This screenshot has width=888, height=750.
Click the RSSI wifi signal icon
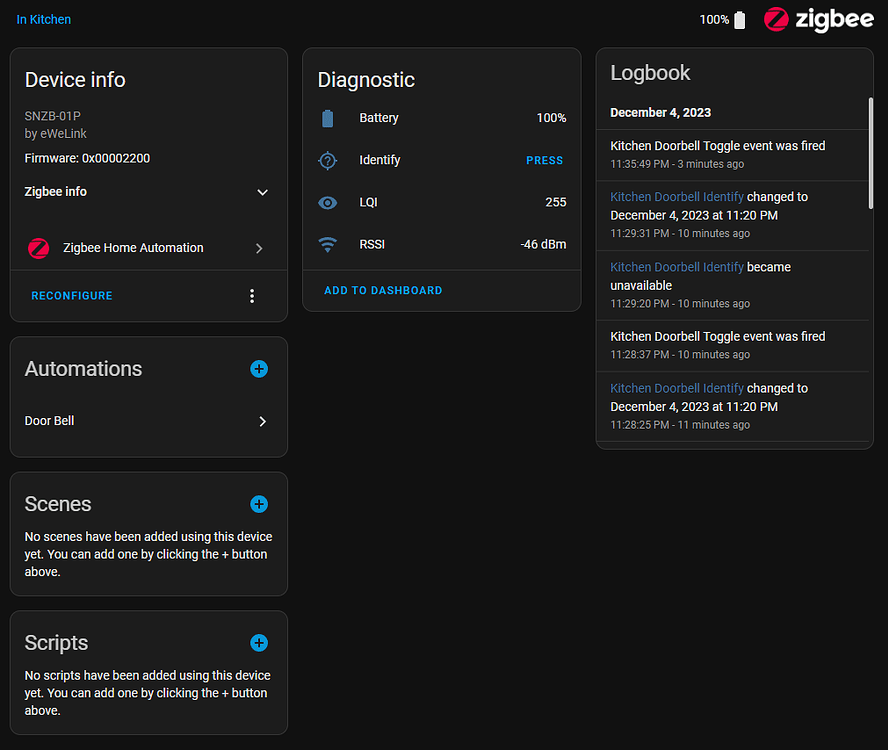pyautogui.click(x=328, y=244)
